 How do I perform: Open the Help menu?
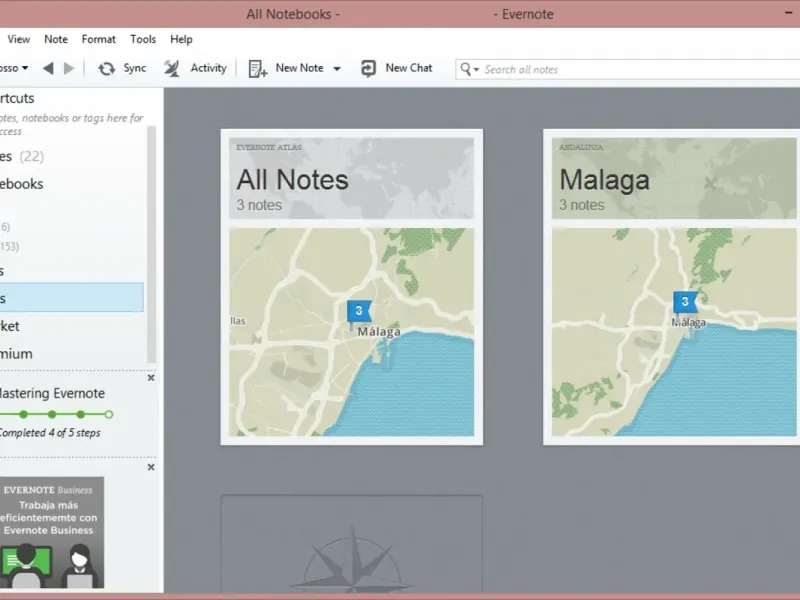coord(181,39)
